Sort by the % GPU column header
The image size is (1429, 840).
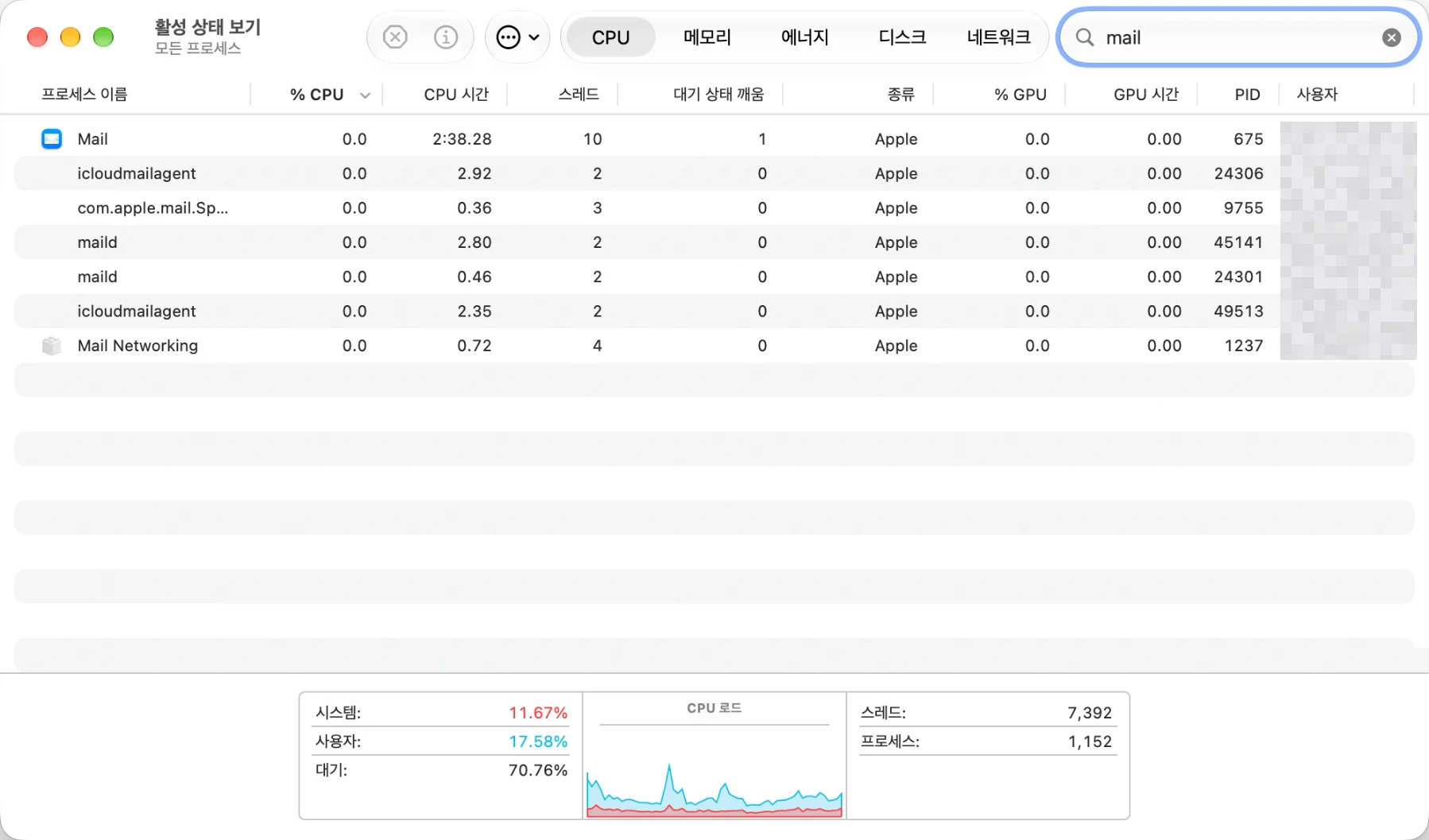[1020, 95]
